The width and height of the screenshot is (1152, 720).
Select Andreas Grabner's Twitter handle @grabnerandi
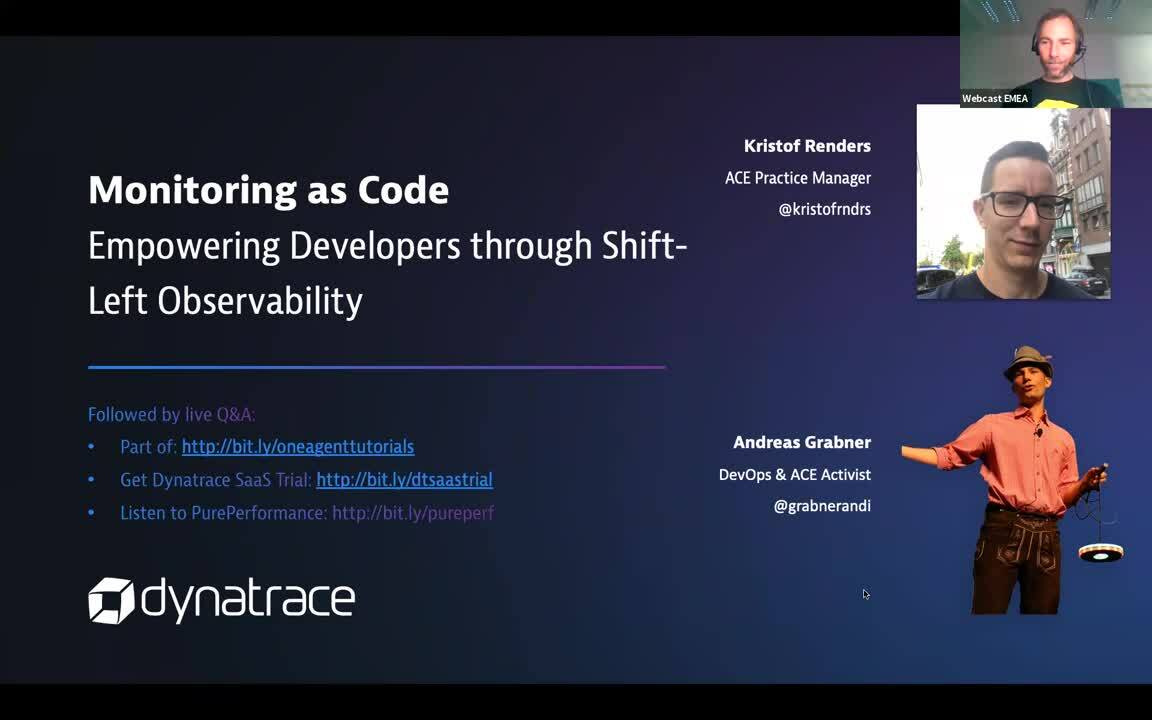[x=822, y=506]
